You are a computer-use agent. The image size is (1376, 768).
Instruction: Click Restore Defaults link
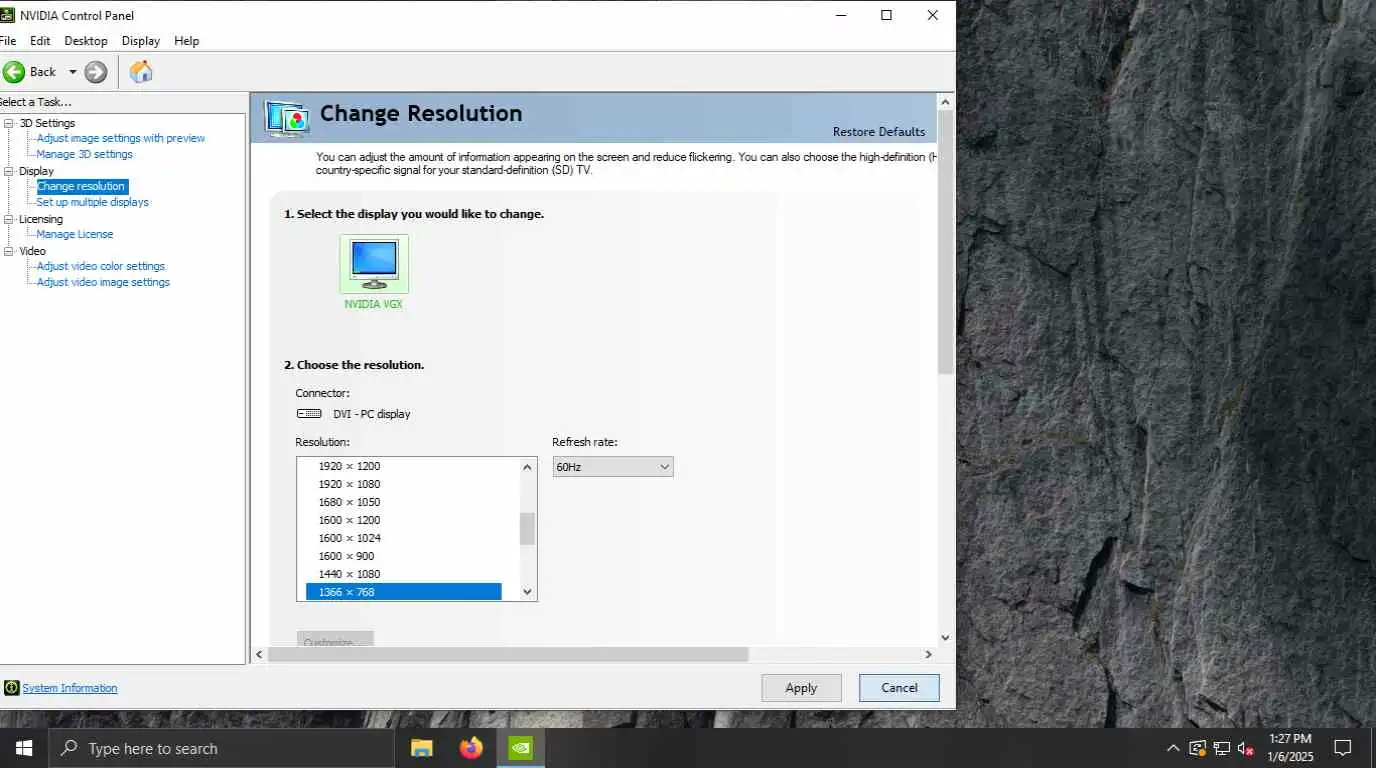(879, 132)
